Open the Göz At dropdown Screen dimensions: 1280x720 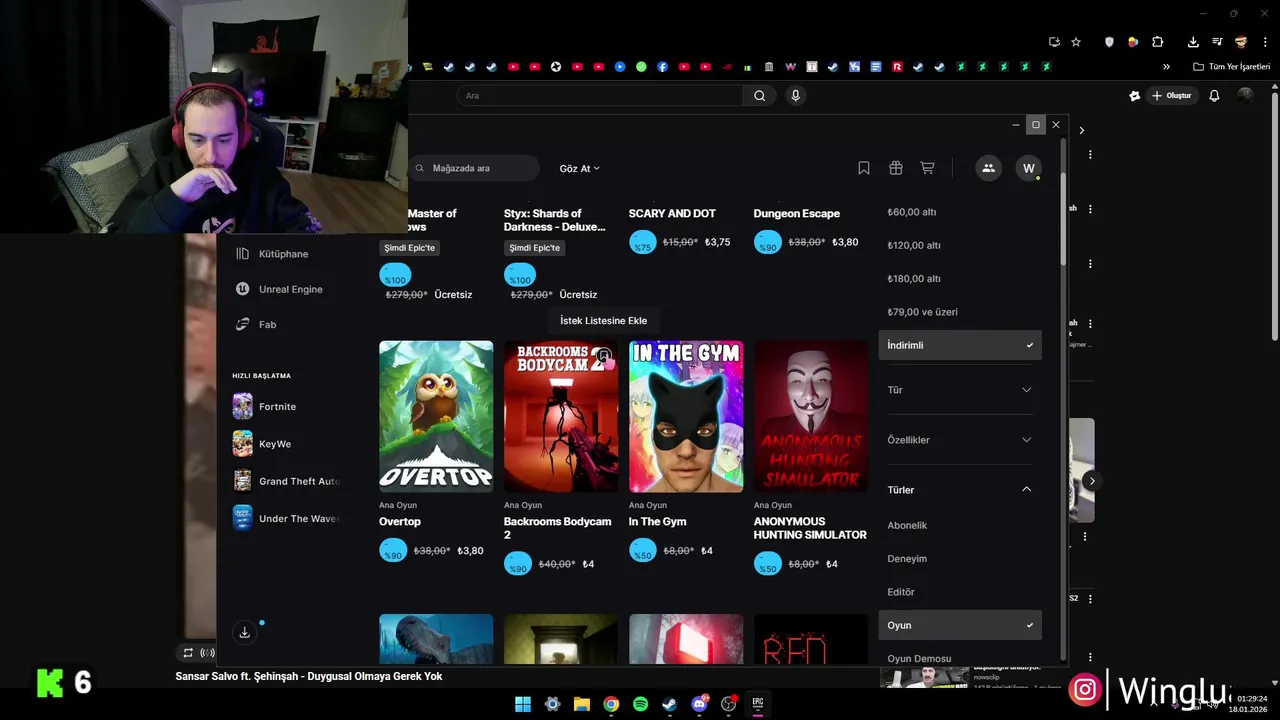click(x=579, y=168)
